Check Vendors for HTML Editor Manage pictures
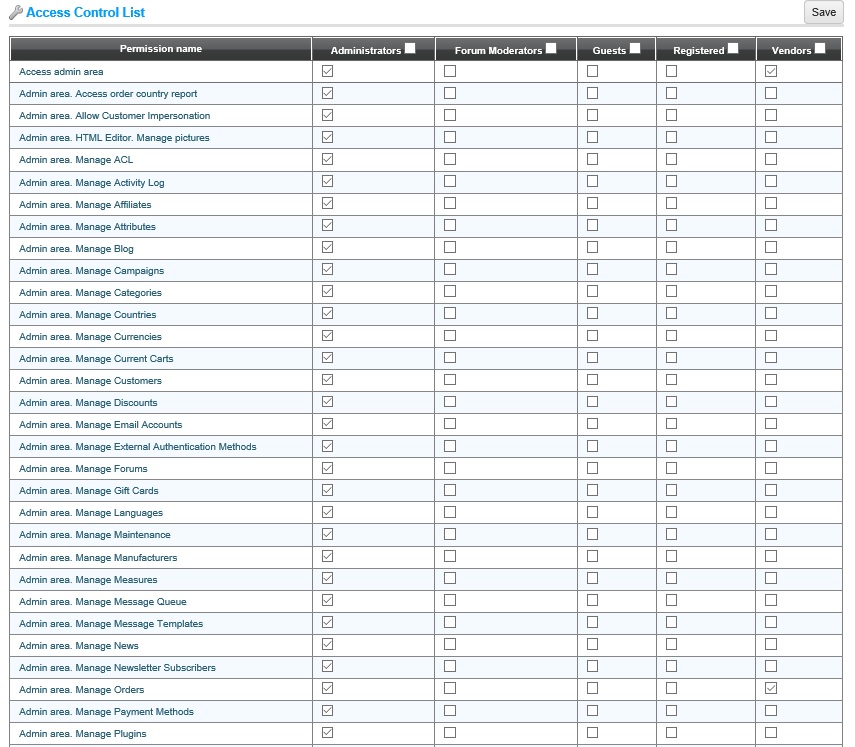Image resolution: width=855 pixels, height=747 pixels. pyautogui.click(x=770, y=137)
